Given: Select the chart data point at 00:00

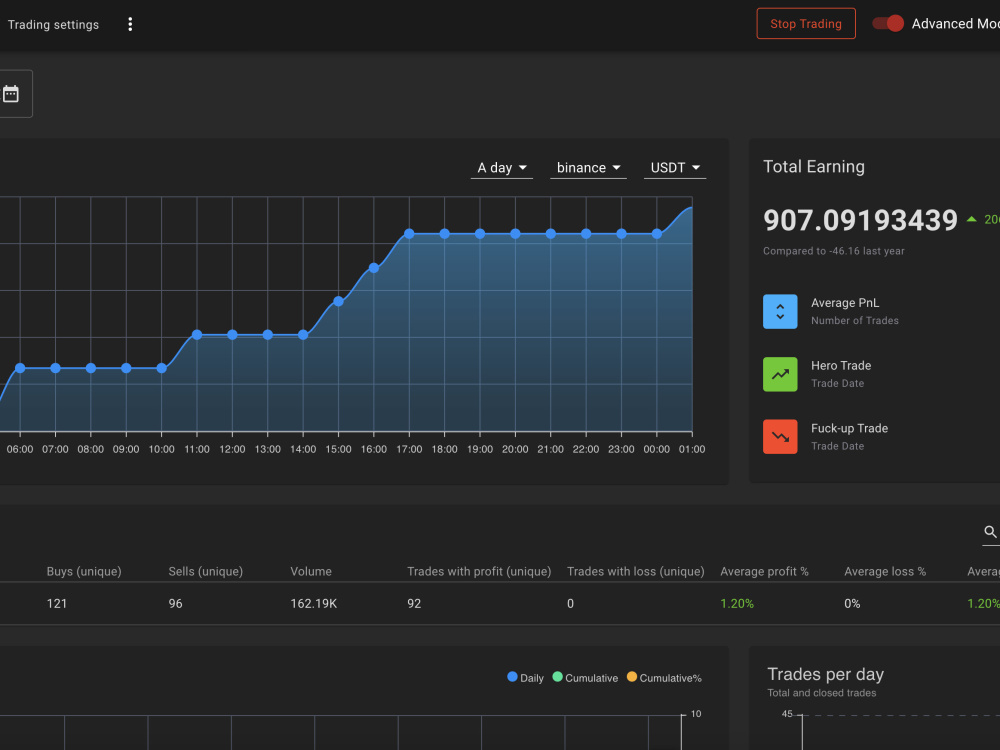Looking at the screenshot, I should [657, 234].
